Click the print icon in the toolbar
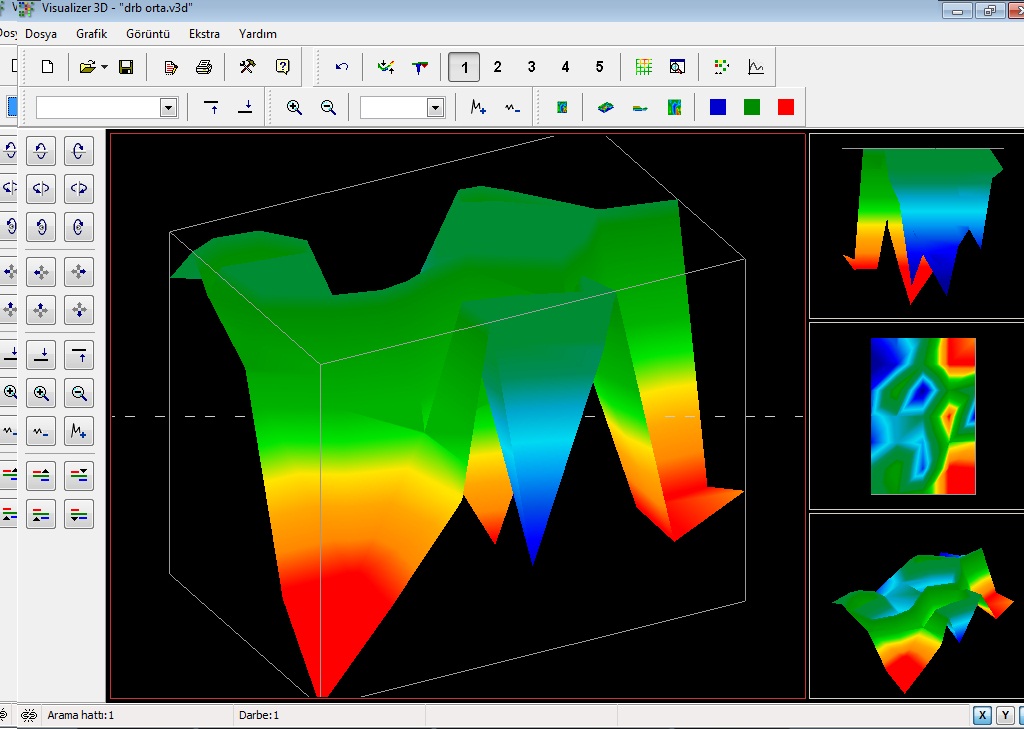The height and width of the screenshot is (729, 1024). click(x=204, y=67)
